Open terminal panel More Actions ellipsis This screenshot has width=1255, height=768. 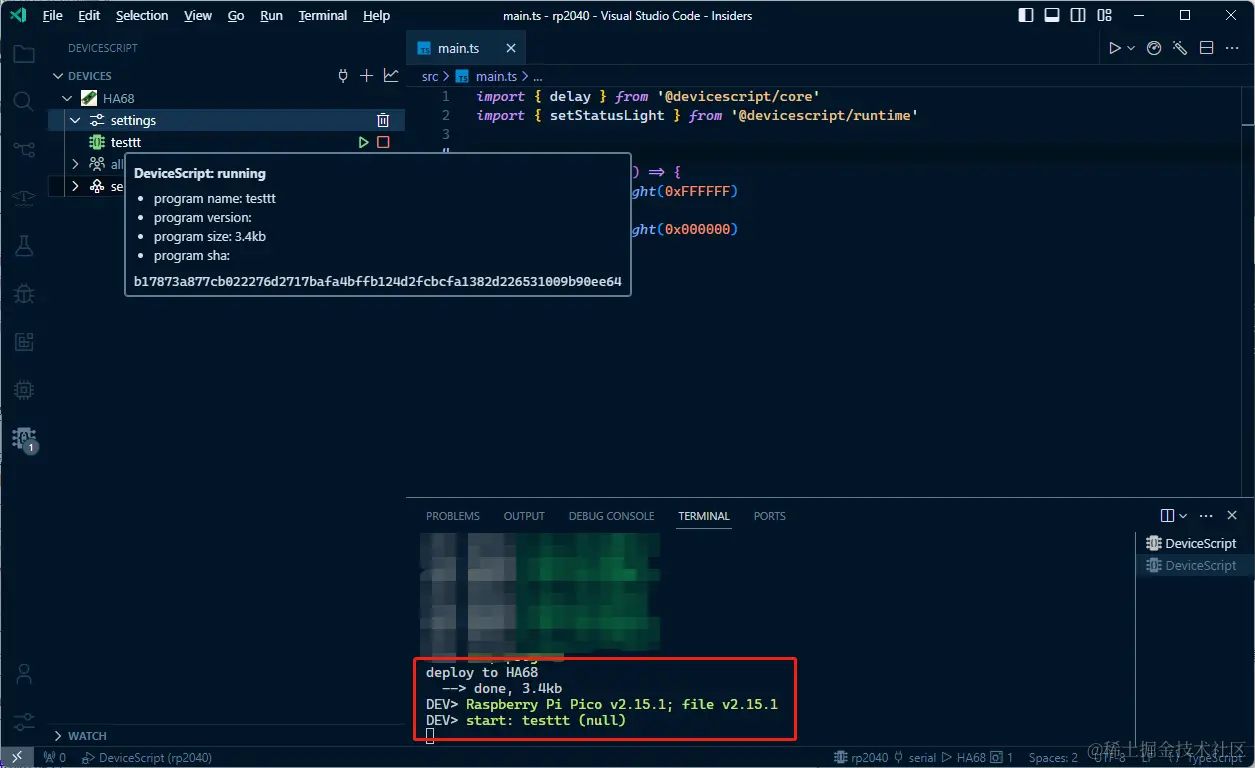pos(1206,516)
